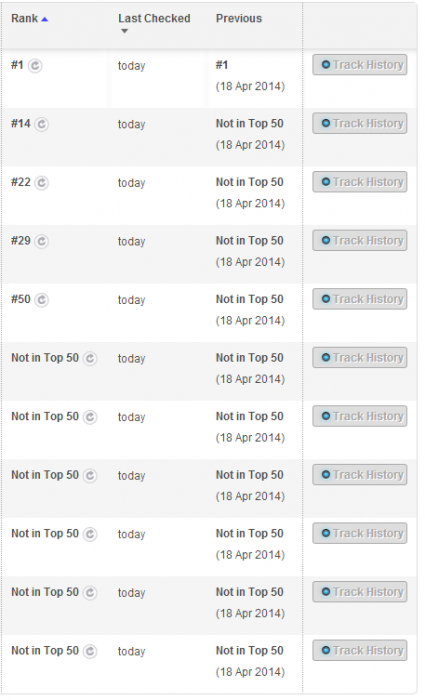Refresh the last Not in Top 50 row
This screenshot has height=700, width=425.
(90, 651)
